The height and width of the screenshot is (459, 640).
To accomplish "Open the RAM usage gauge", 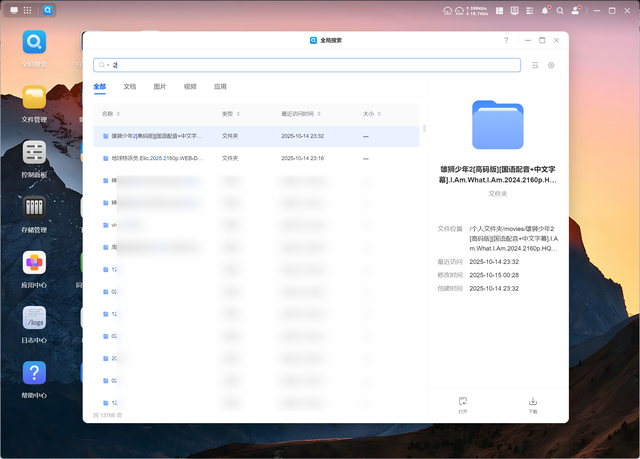I will pos(459,11).
